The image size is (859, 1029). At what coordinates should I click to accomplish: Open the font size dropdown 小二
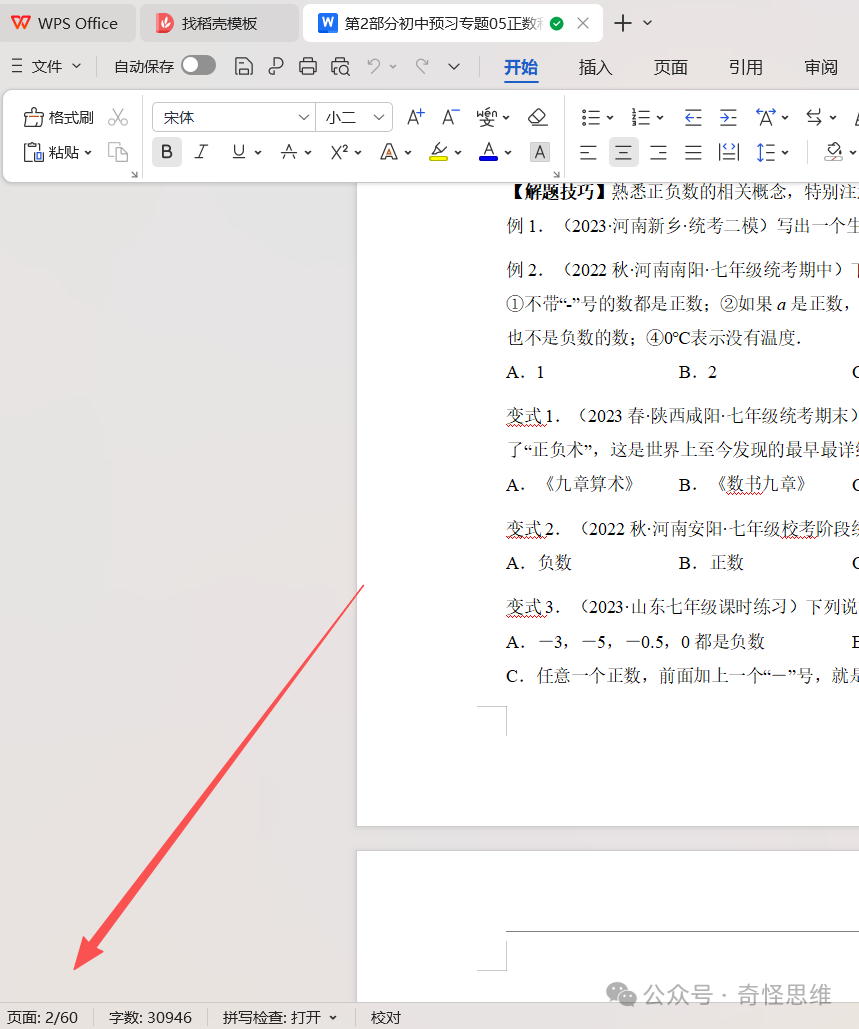click(379, 117)
